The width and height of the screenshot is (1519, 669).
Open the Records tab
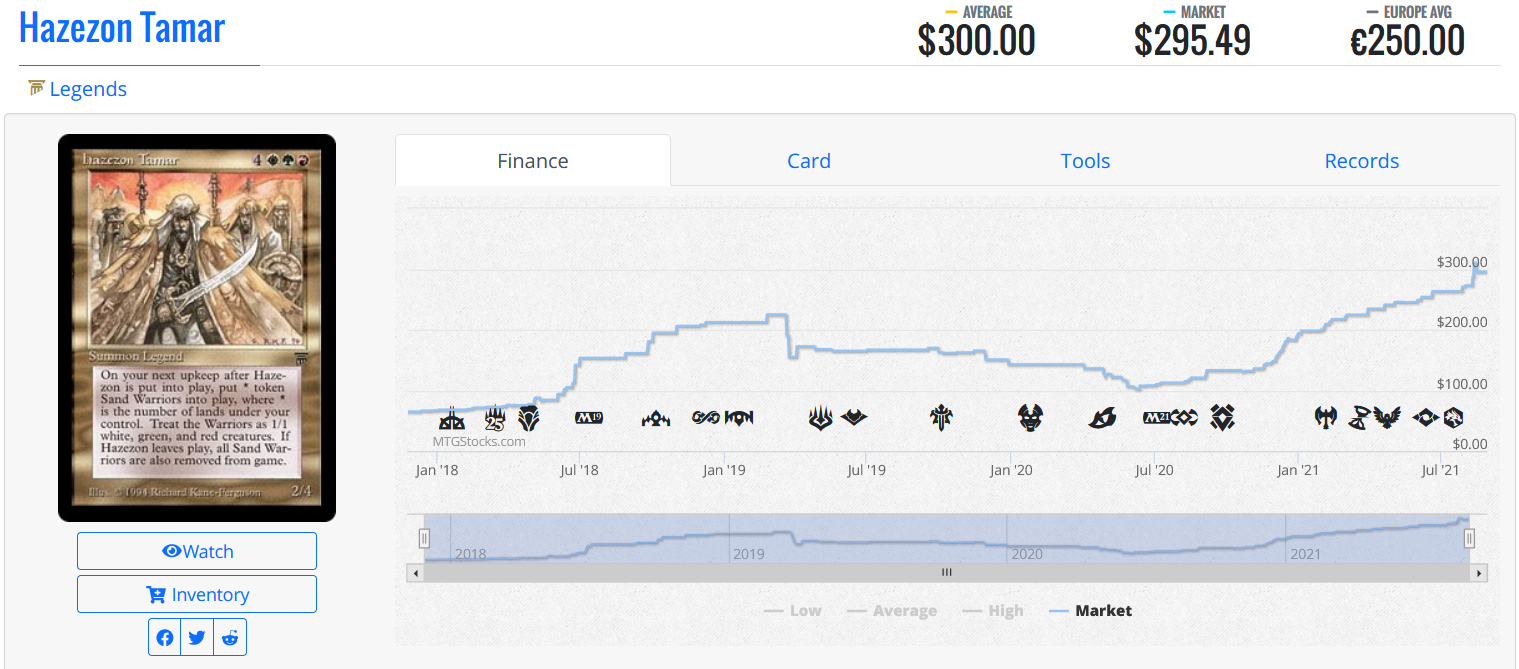click(1361, 161)
